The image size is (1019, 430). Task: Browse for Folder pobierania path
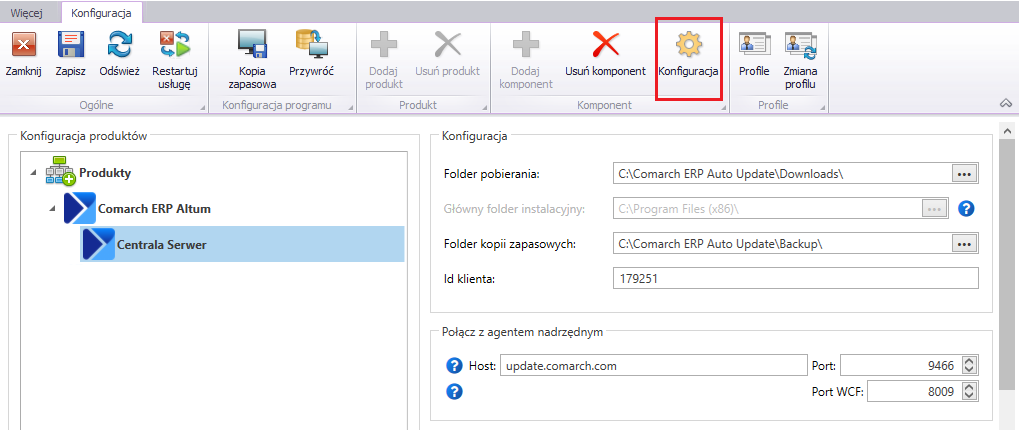(x=964, y=173)
